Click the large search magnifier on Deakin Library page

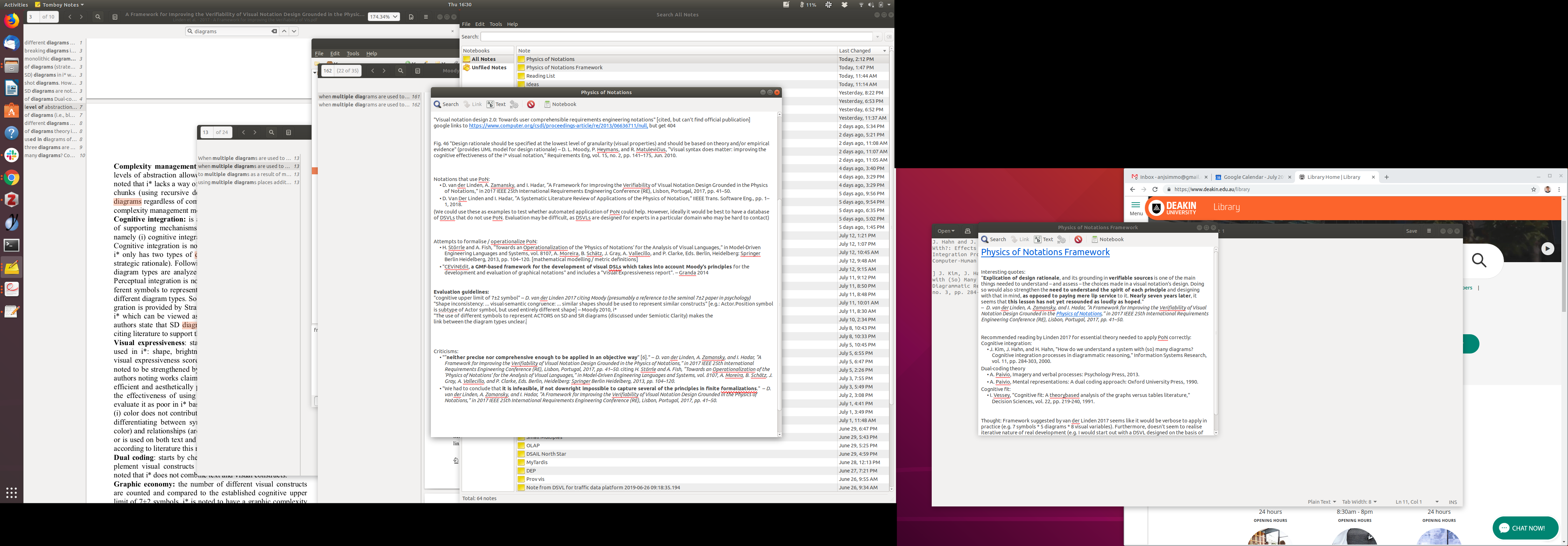tap(1479, 261)
